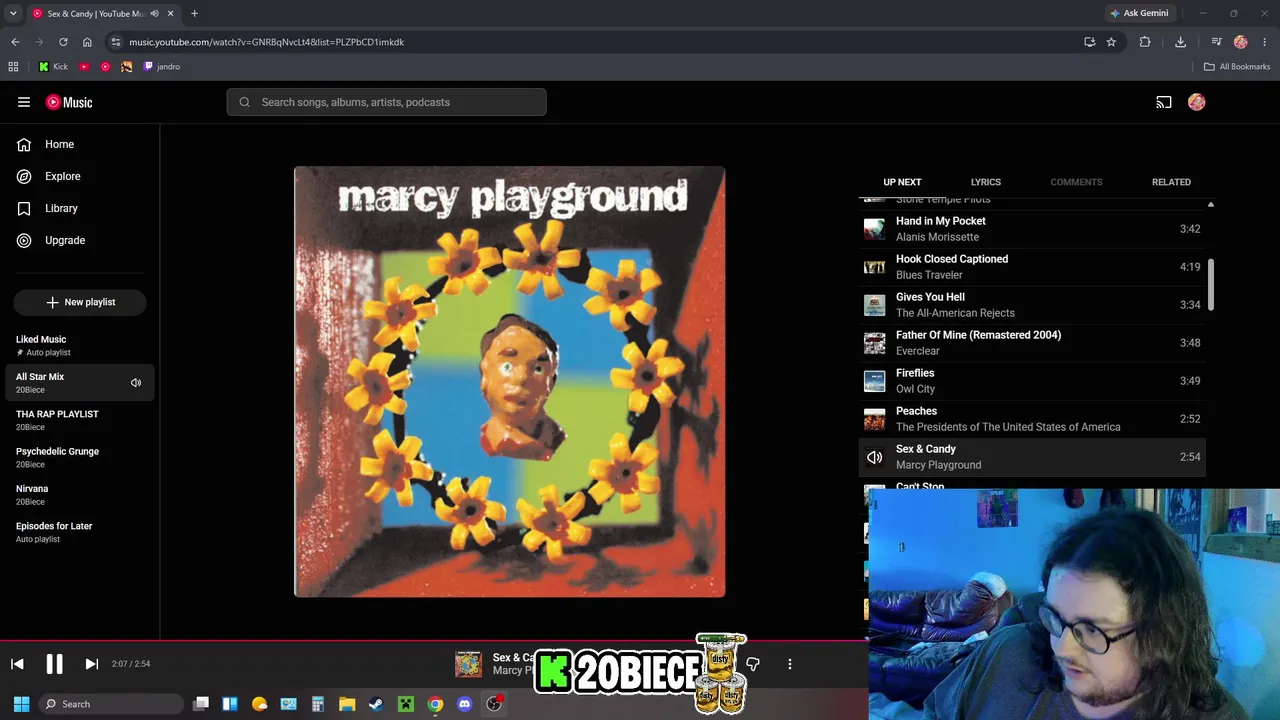The image size is (1280, 720).
Task: Open the YouTube Music account avatar menu
Action: pyautogui.click(x=1197, y=102)
